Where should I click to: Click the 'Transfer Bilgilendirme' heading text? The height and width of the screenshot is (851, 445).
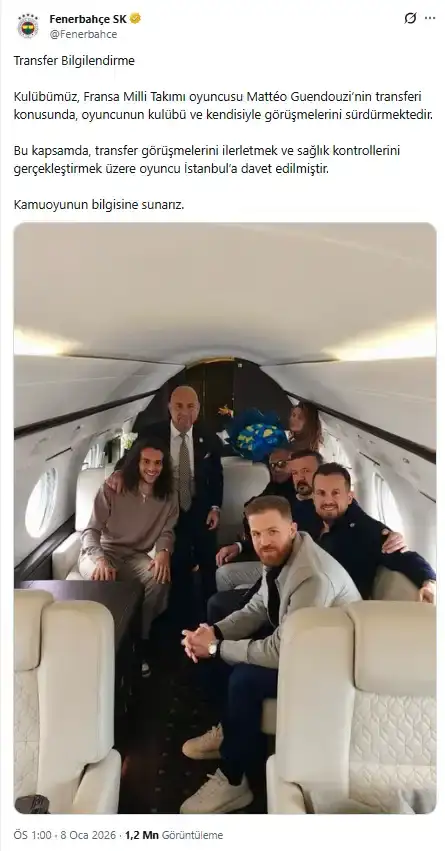(74, 61)
